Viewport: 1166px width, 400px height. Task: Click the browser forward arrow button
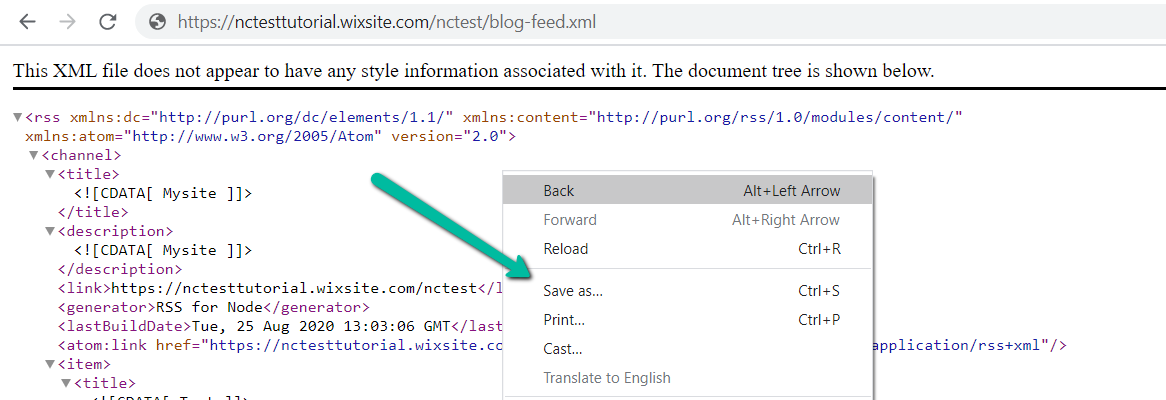[x=67, y=21]
